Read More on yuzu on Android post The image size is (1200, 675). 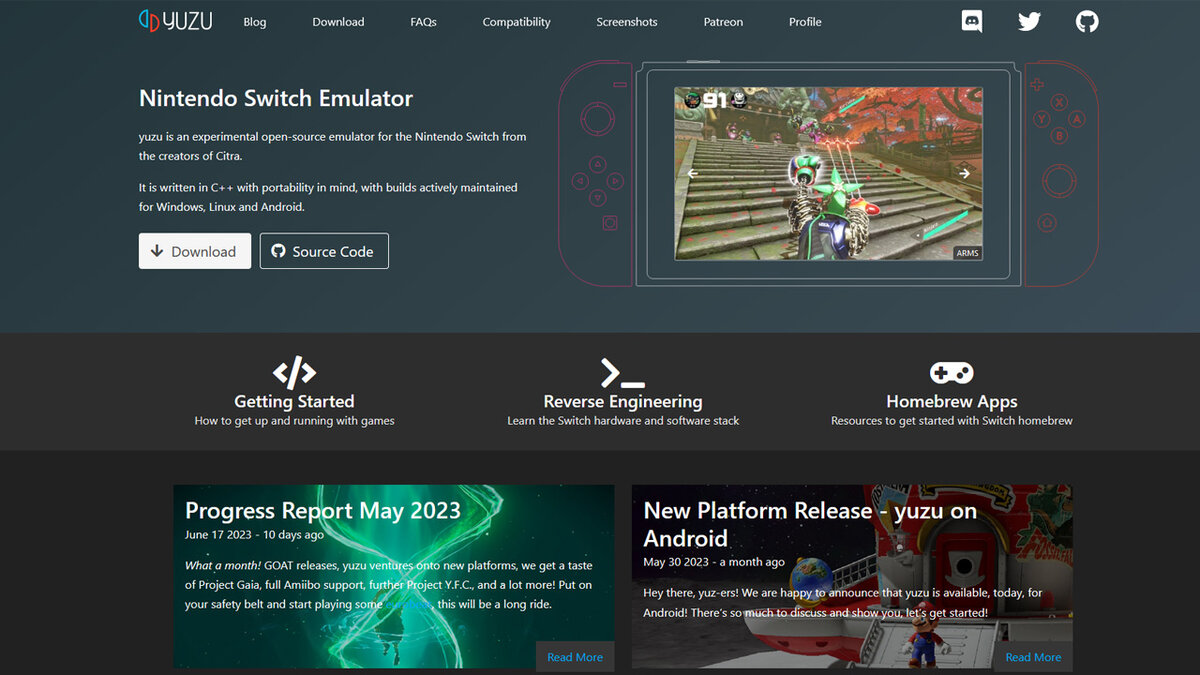pyautogui.click(x=1033, y=657)
